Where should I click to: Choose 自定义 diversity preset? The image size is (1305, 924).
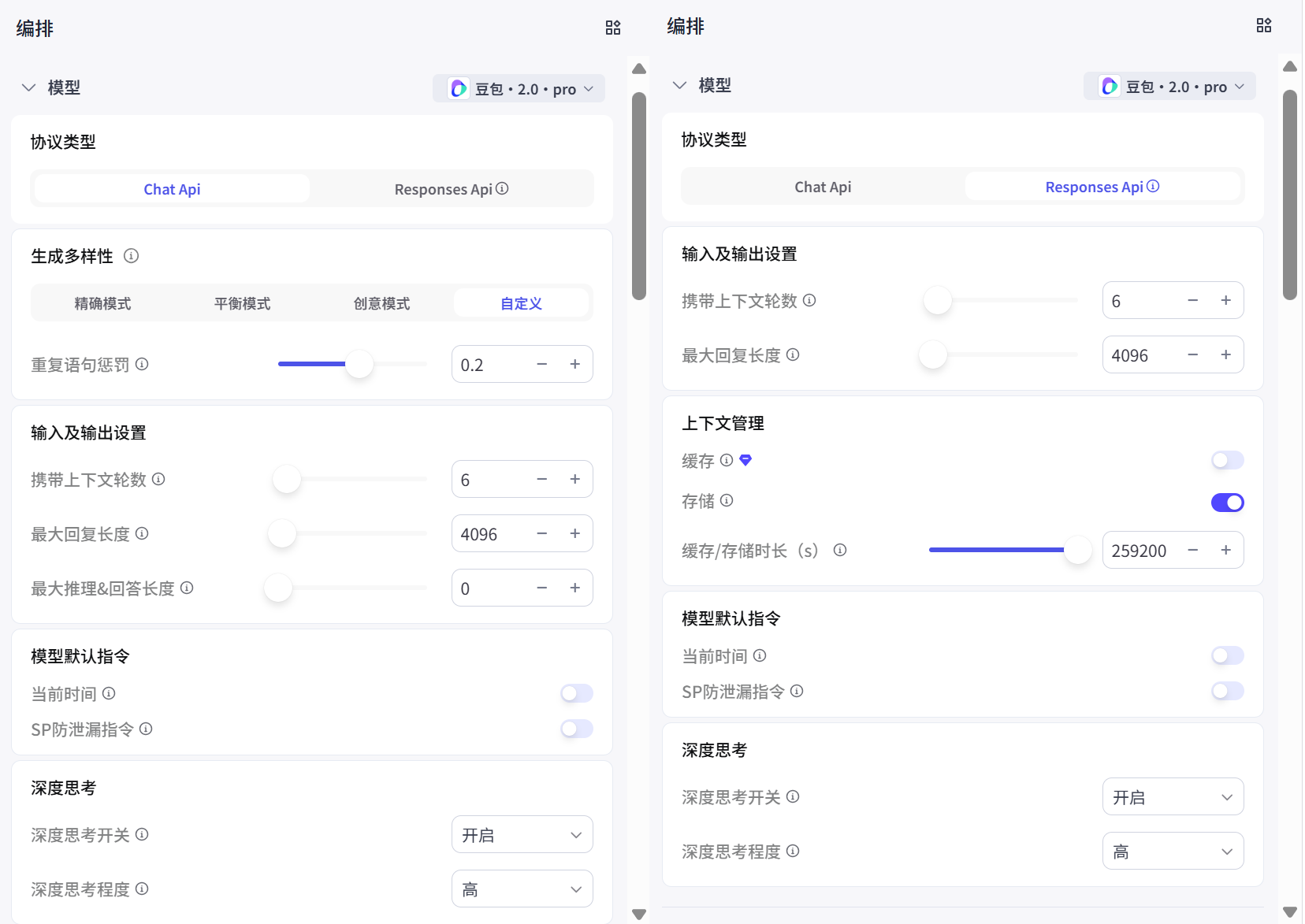pos(521,303)
